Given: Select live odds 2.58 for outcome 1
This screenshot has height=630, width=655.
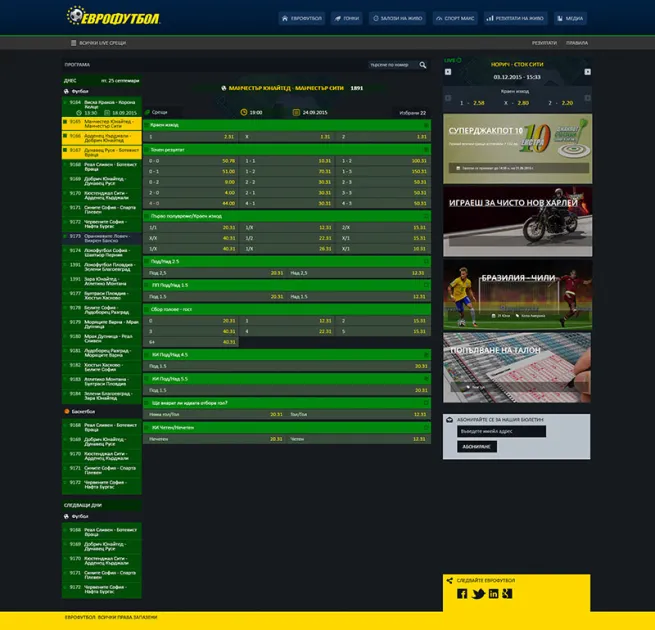Looking at the screenshot, I should 478,103.
